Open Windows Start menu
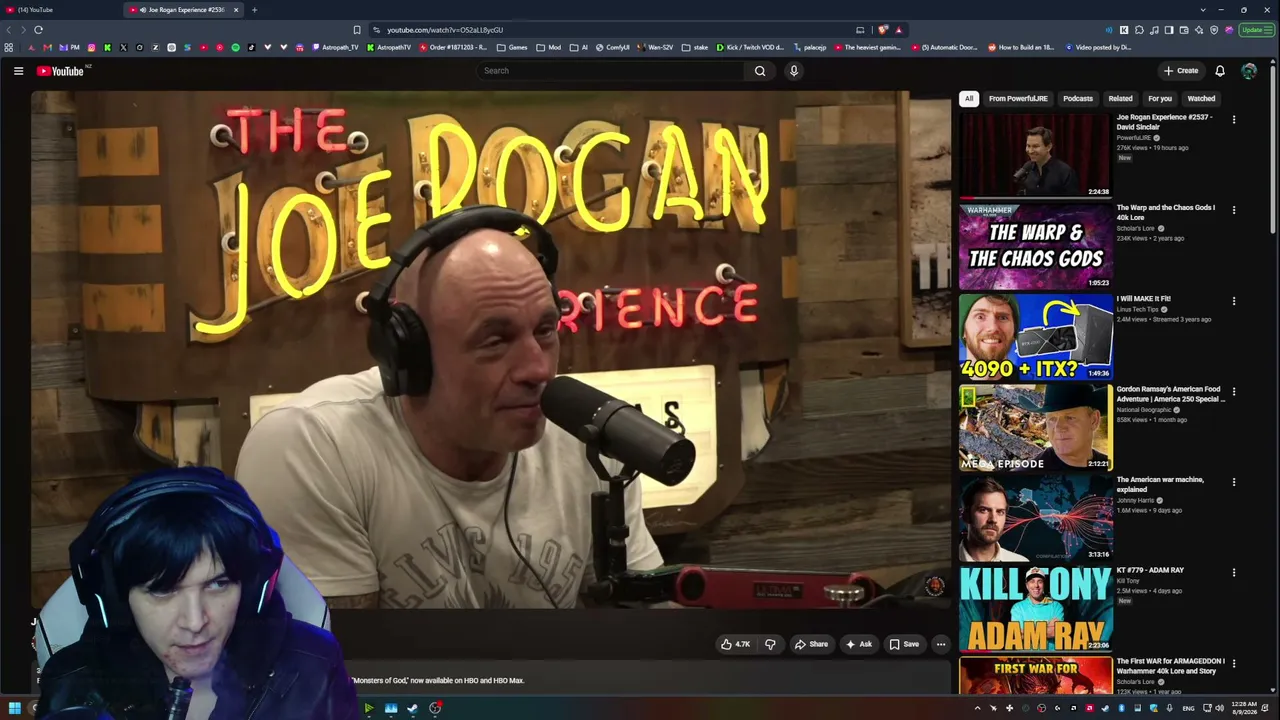 pyautogui.click(x=14, y=708)
